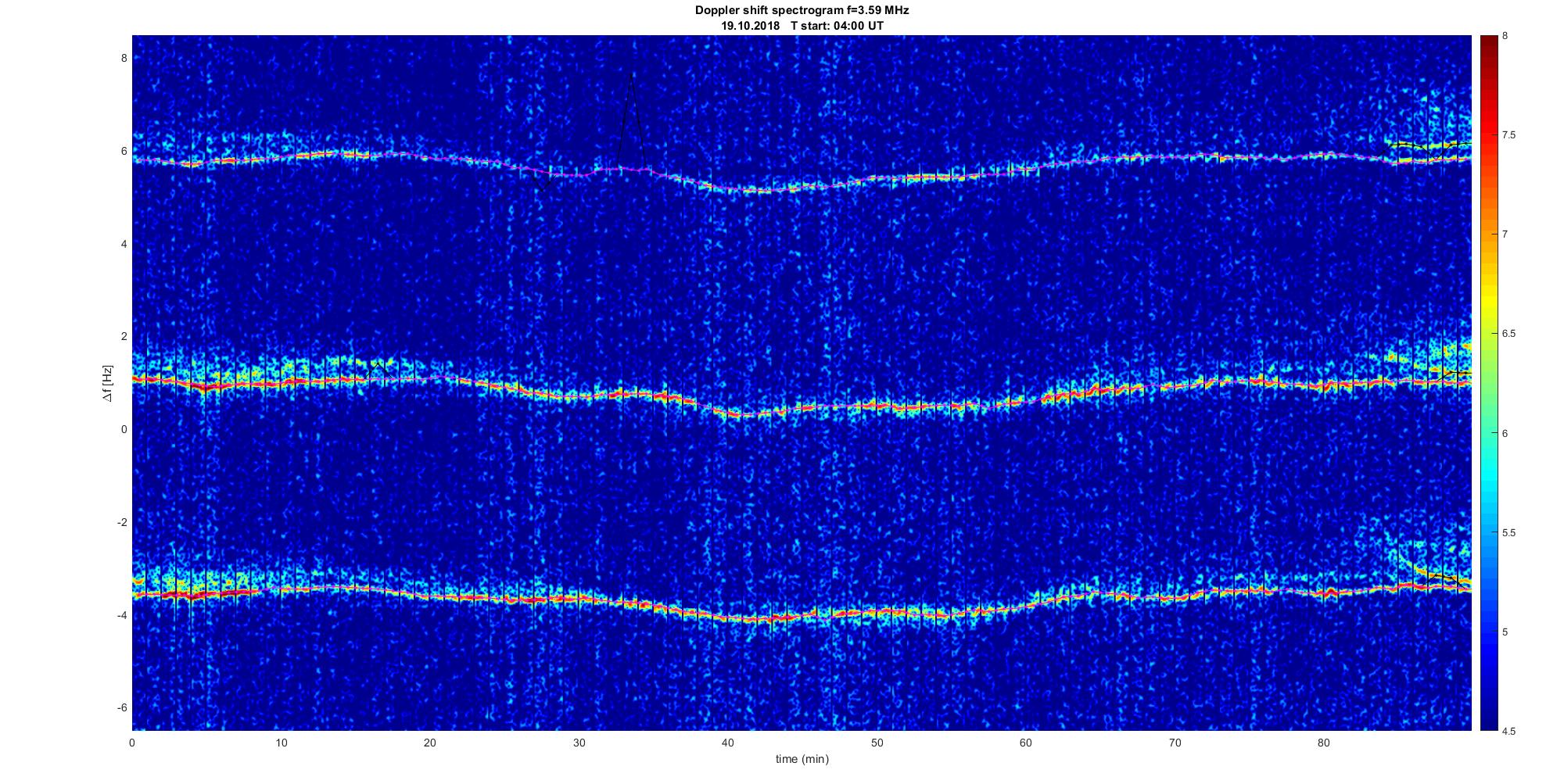
Task: Click x-axis tick label 80
Action: [1323, 743]
